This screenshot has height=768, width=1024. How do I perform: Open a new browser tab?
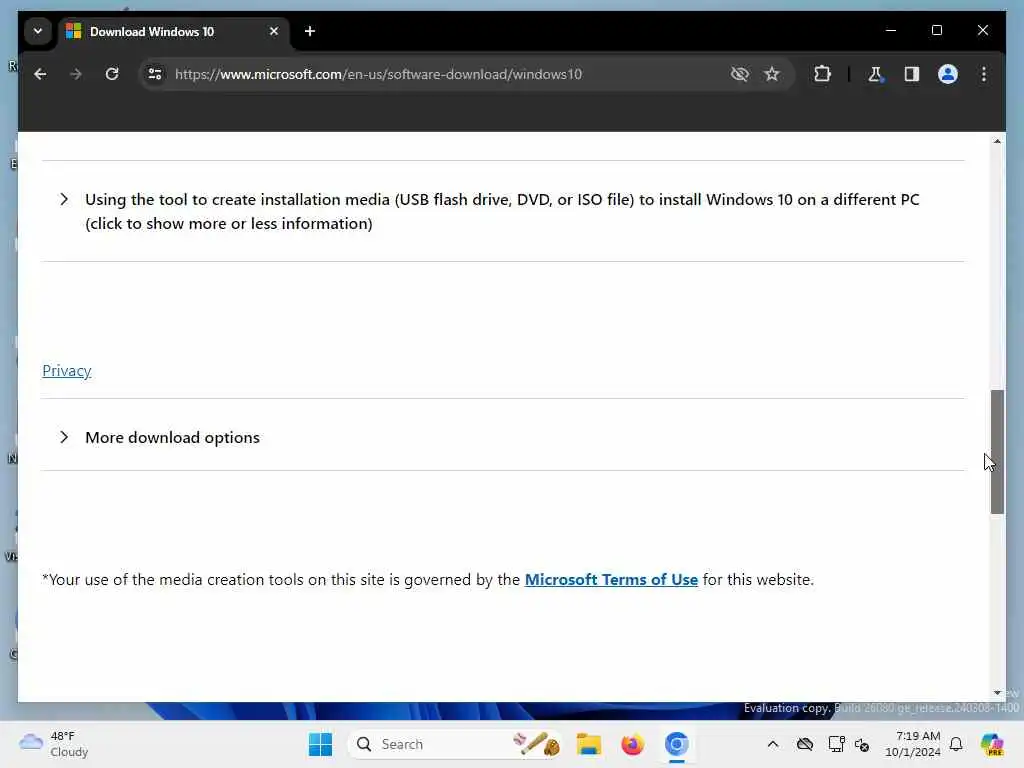click(x=310, y=31)
